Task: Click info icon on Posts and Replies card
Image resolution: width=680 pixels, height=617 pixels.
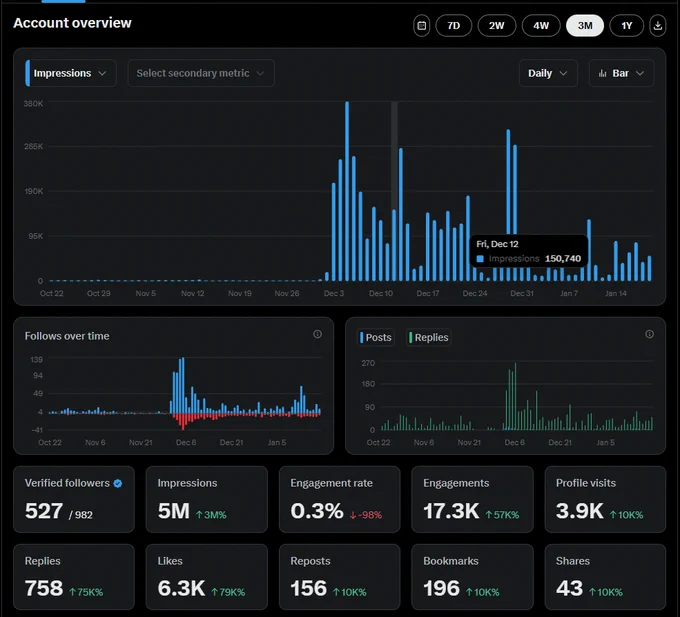Action: (x=649, y=334)
